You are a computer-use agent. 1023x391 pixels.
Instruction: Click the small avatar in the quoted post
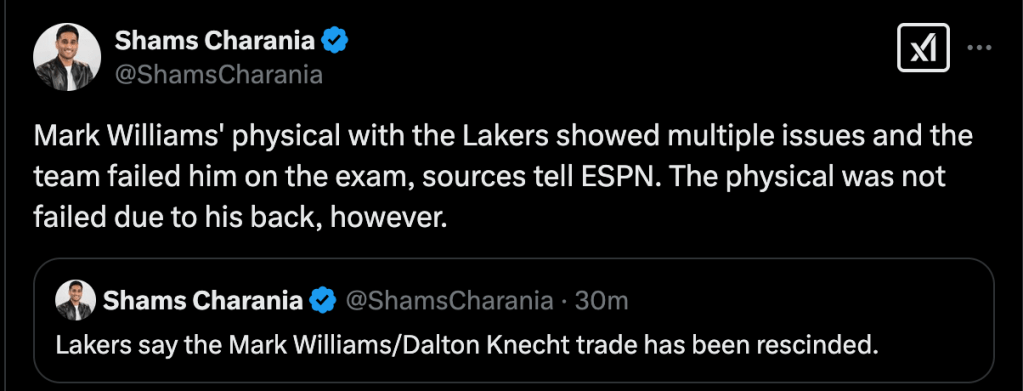click(x=76, y=300)
